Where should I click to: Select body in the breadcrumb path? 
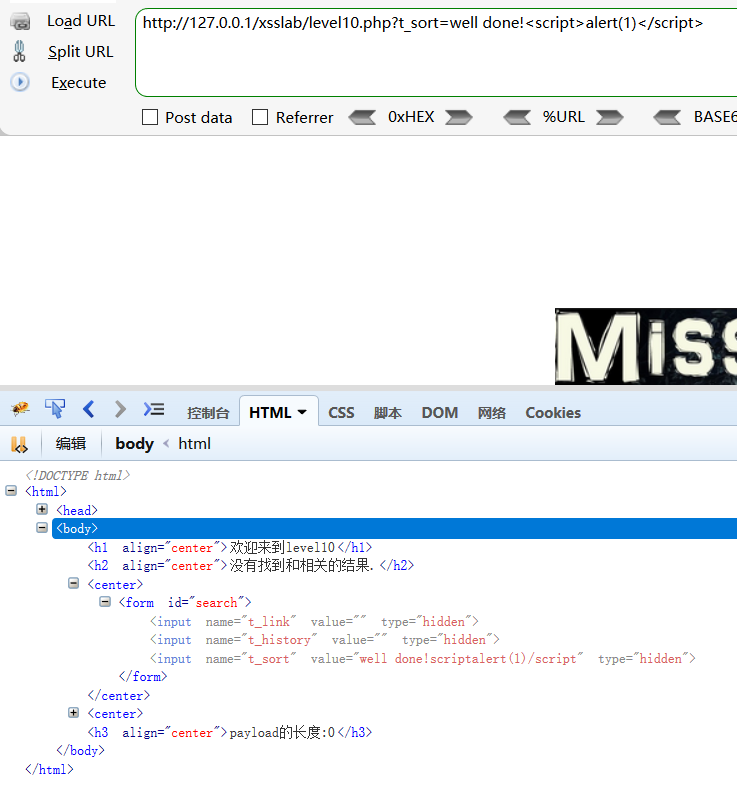134,443
